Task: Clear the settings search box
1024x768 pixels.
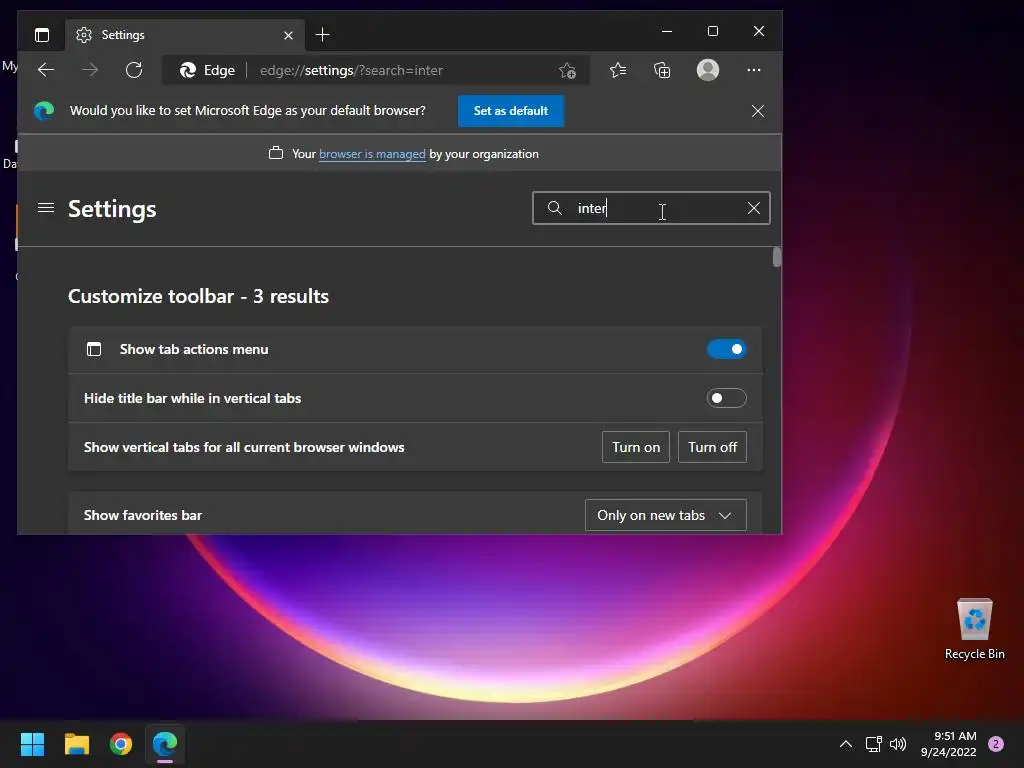Action: click(754, 208)
